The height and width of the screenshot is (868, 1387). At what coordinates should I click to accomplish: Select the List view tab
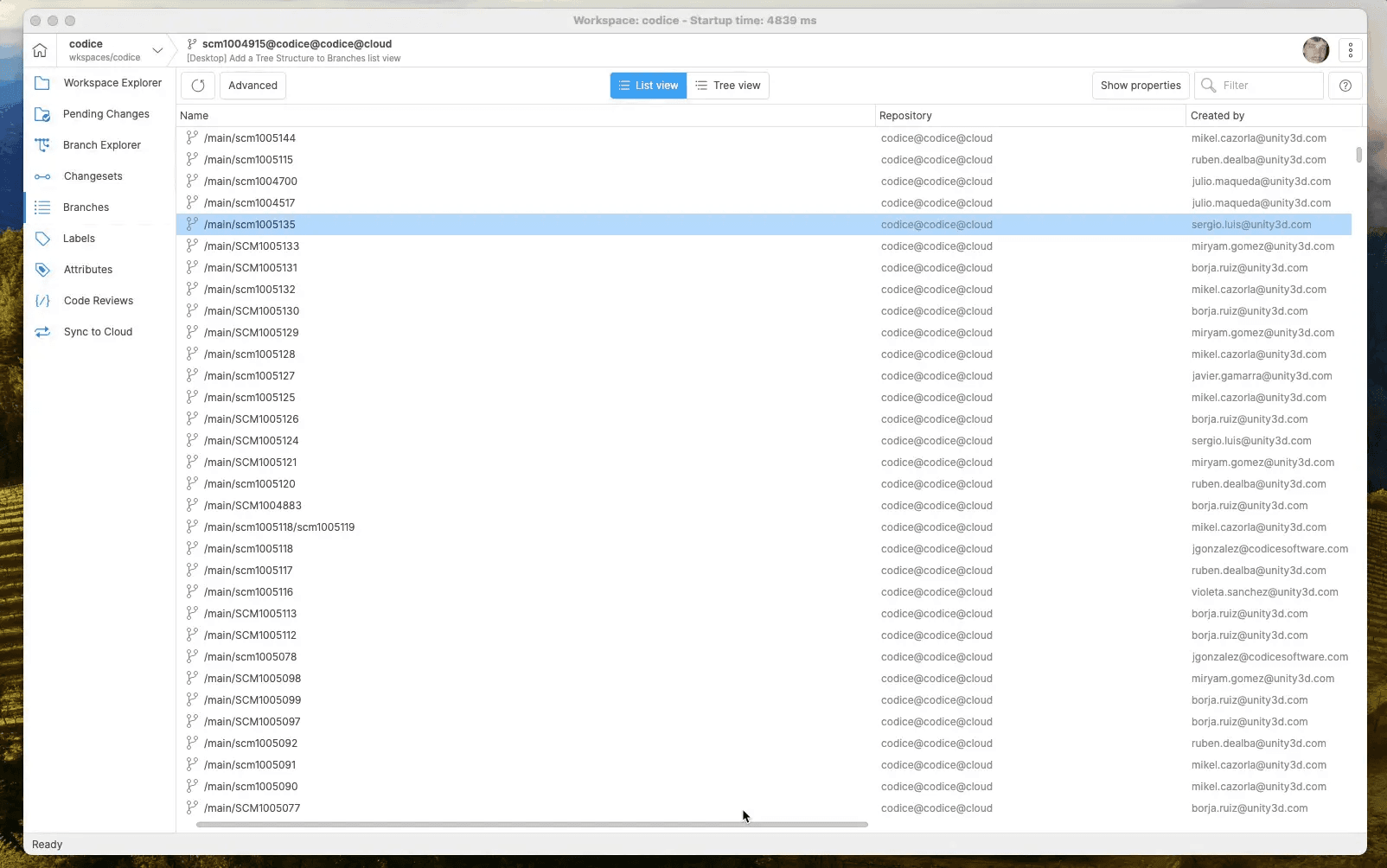pos(648,85)
